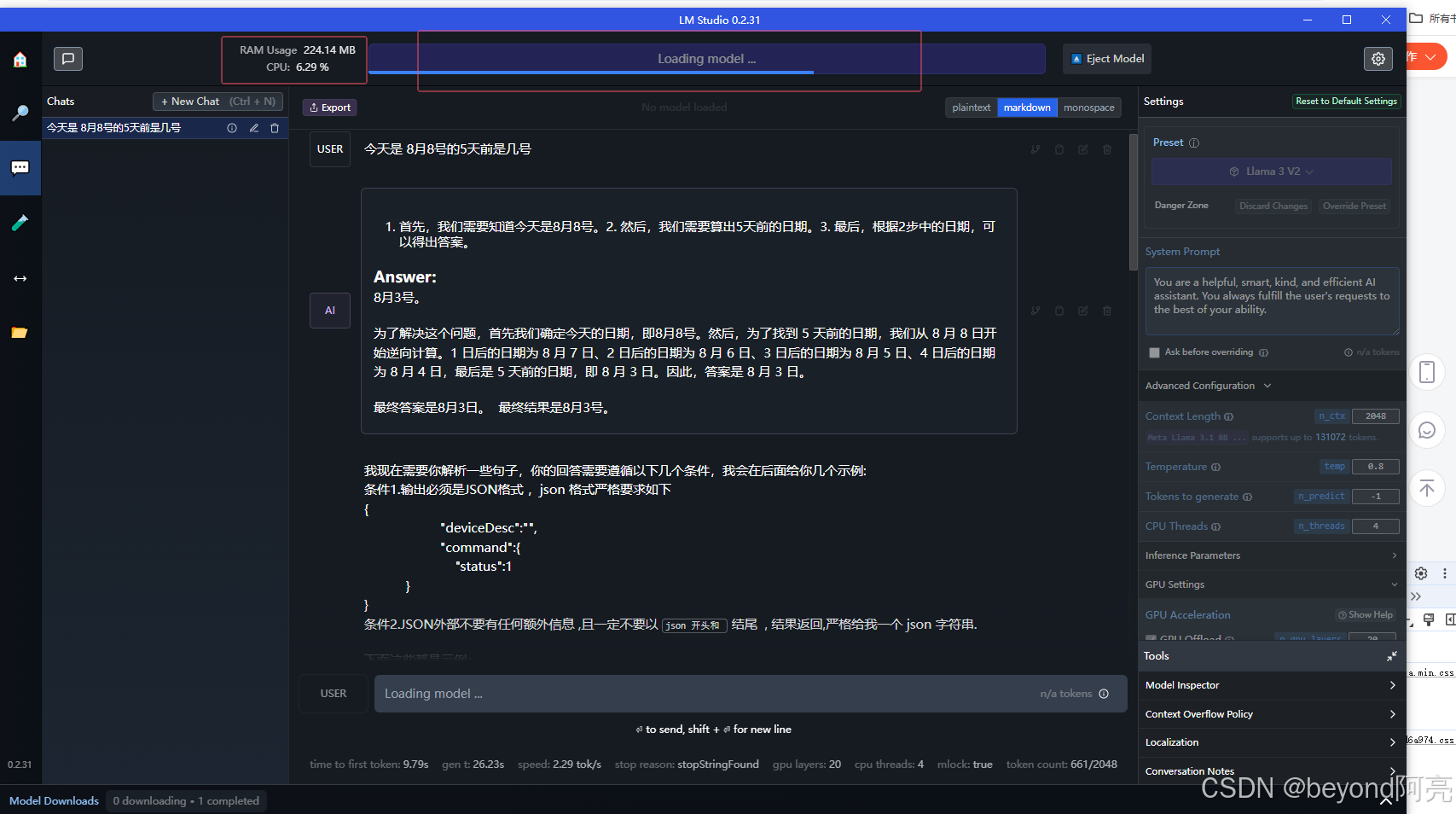
Task: Click the New Chat button
Action: pos(218,102)
